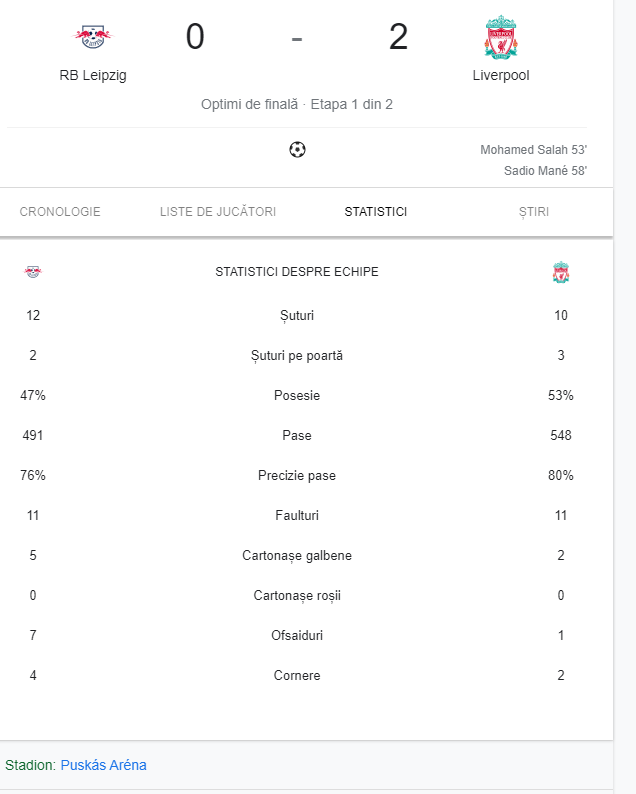
Task: Click the RB Leipzig logo in header
Action: pyautogui.click(x=93, y=37)
